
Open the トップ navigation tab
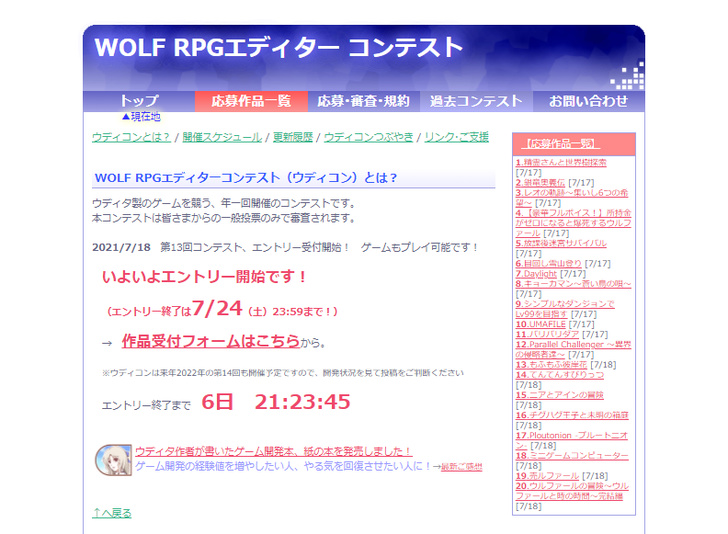tap(139, 101)
